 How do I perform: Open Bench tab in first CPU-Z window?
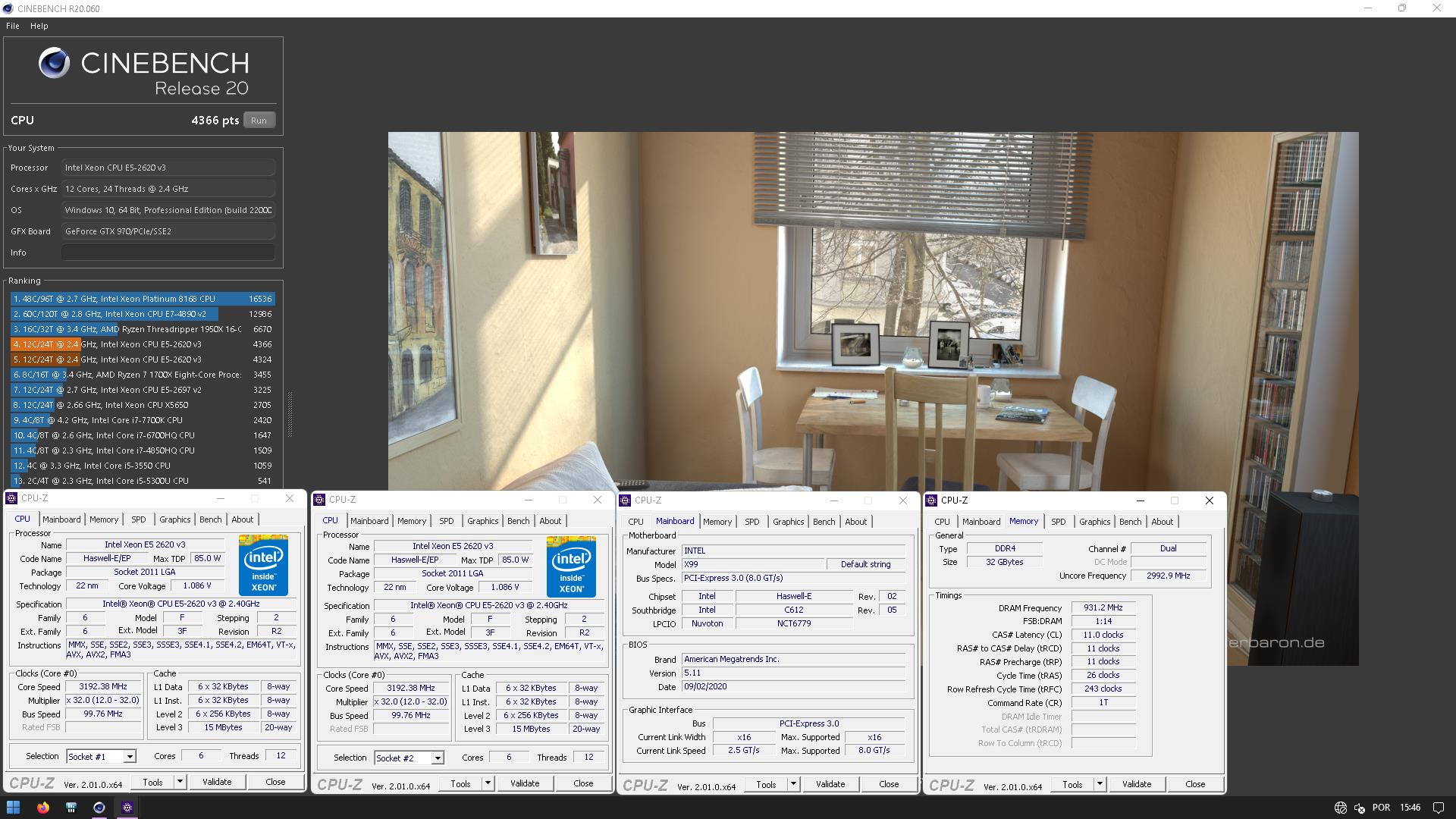210,519
